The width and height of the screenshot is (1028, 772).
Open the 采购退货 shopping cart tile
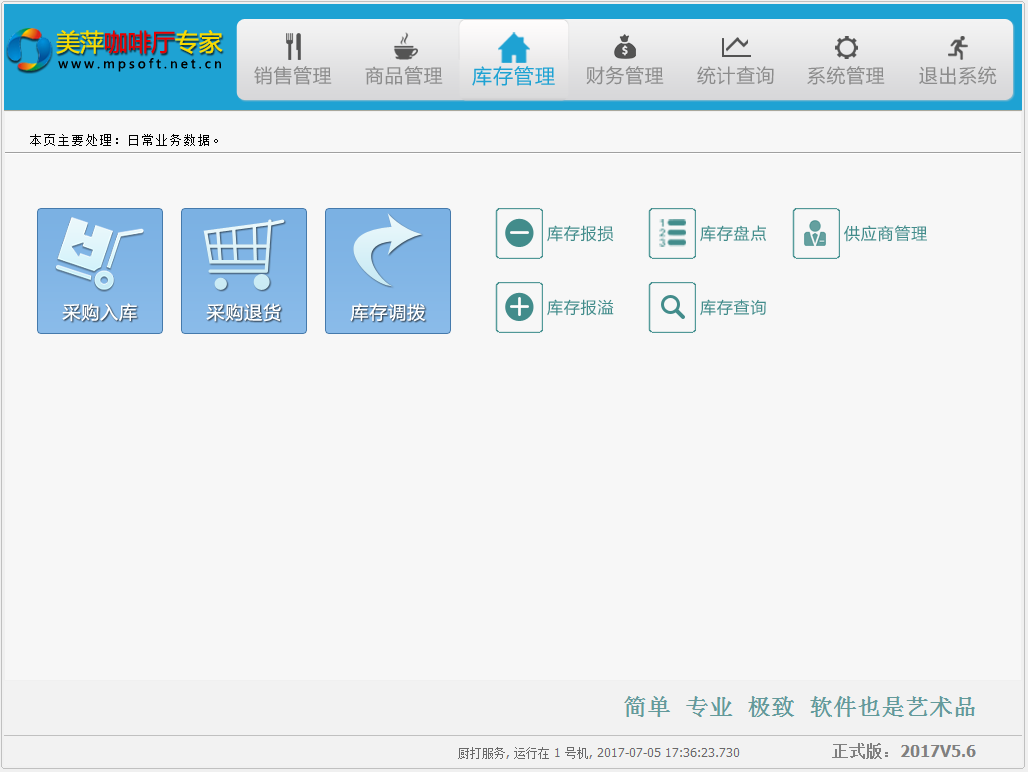(x=244, y=271)
